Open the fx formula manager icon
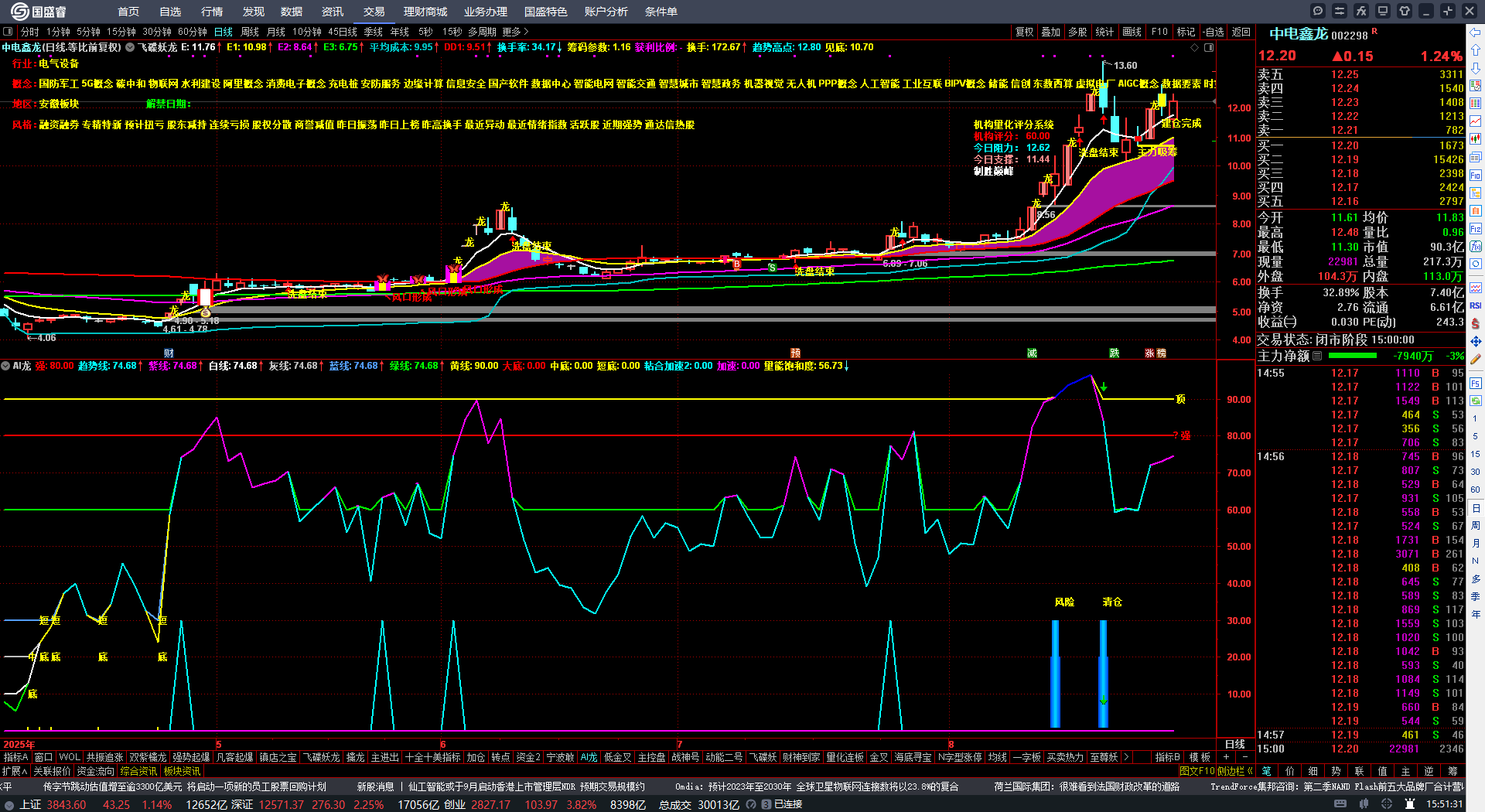This screenshot has height=812, width=1485. pos(1361,11)
